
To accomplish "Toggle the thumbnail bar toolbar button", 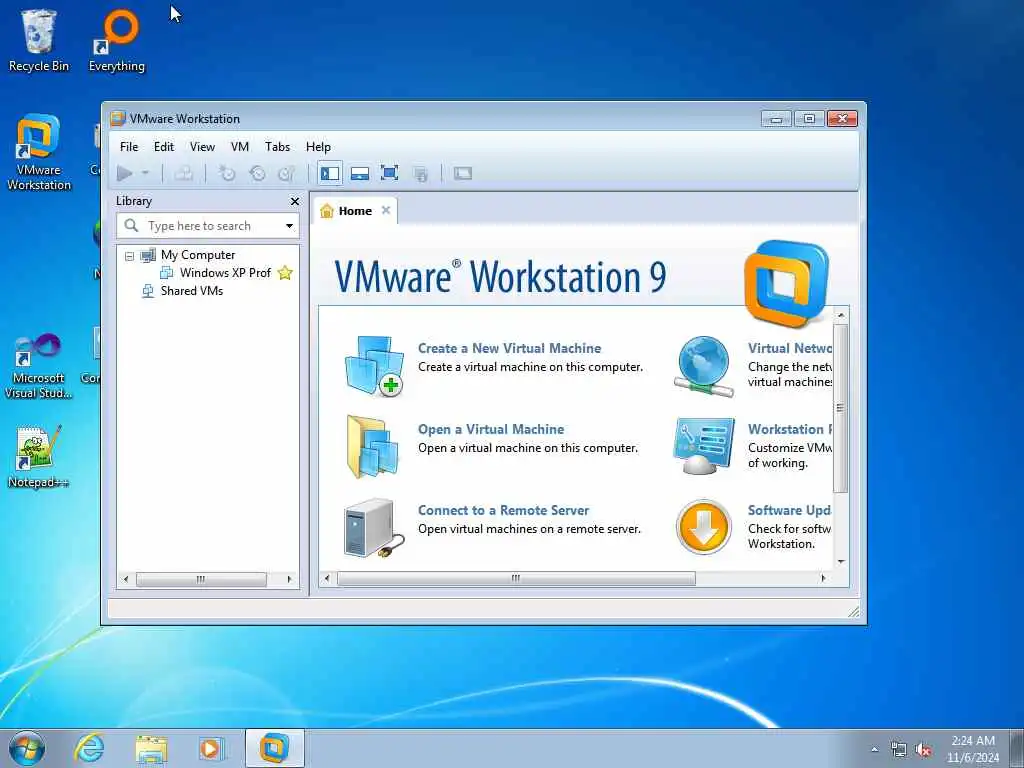I will tap(360, 173).
